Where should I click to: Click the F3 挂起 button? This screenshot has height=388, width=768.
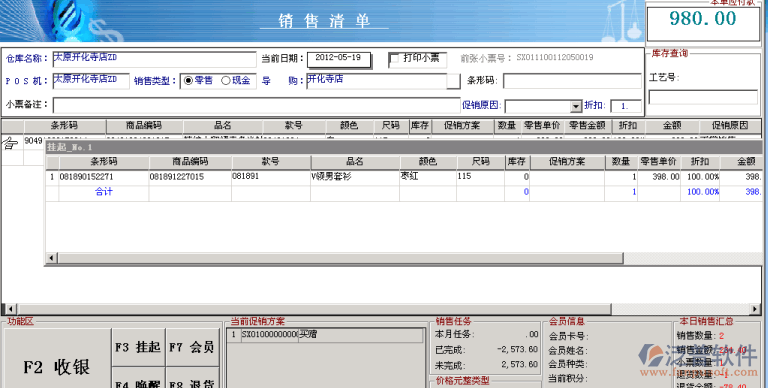pyautogui.click(x=138, y=347)
